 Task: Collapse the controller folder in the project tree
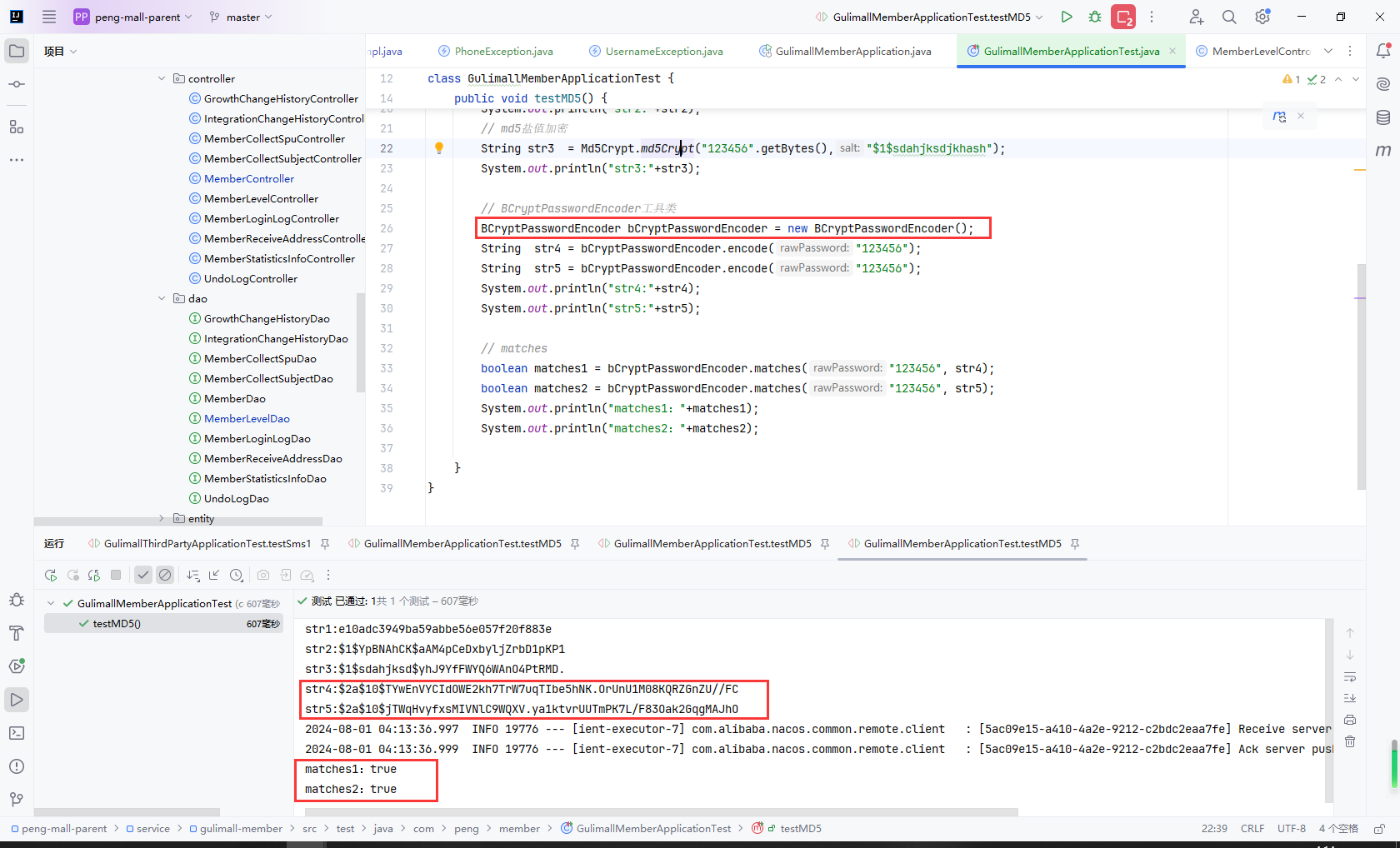162,78
